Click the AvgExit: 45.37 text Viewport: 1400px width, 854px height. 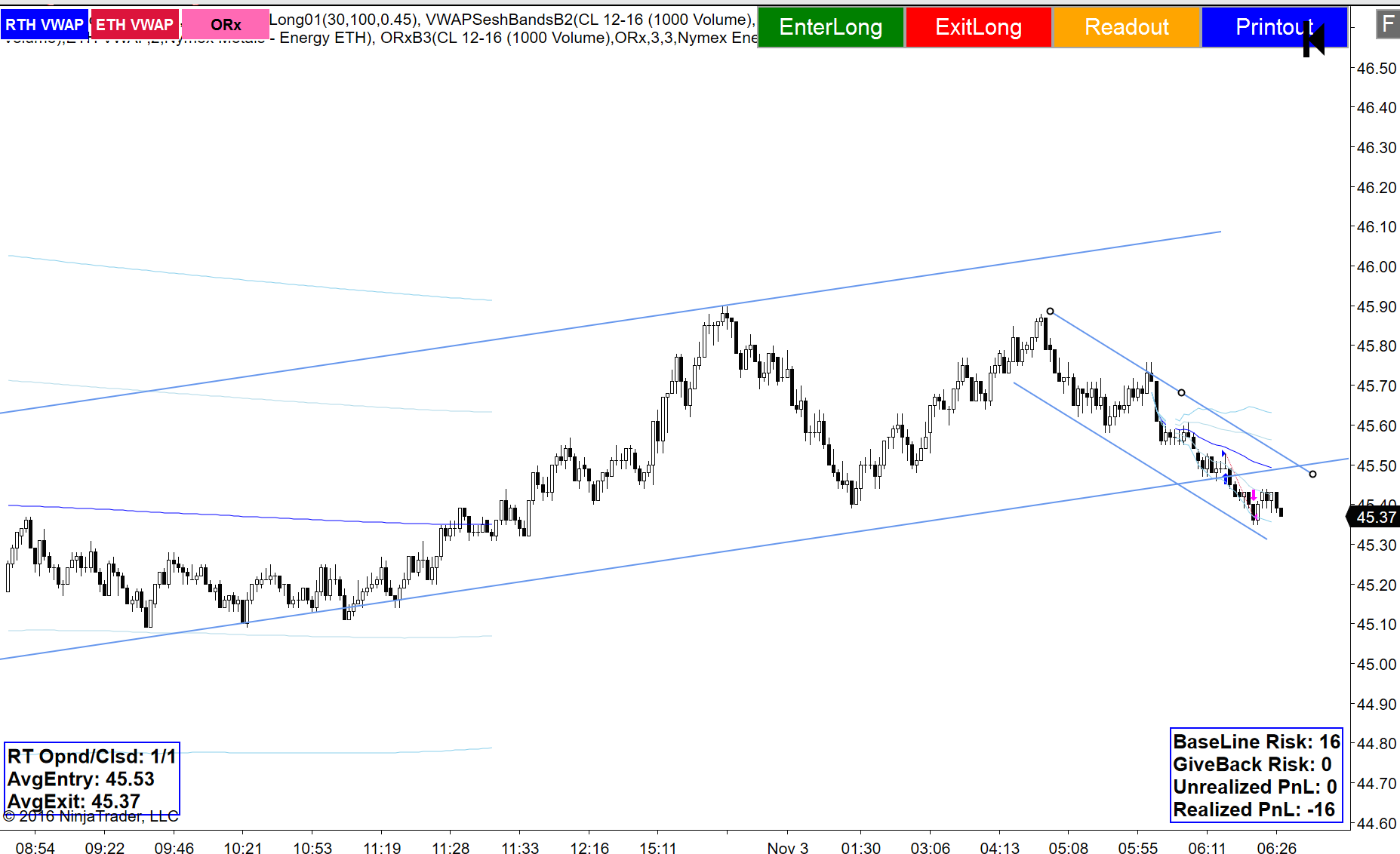pos(74,801)
